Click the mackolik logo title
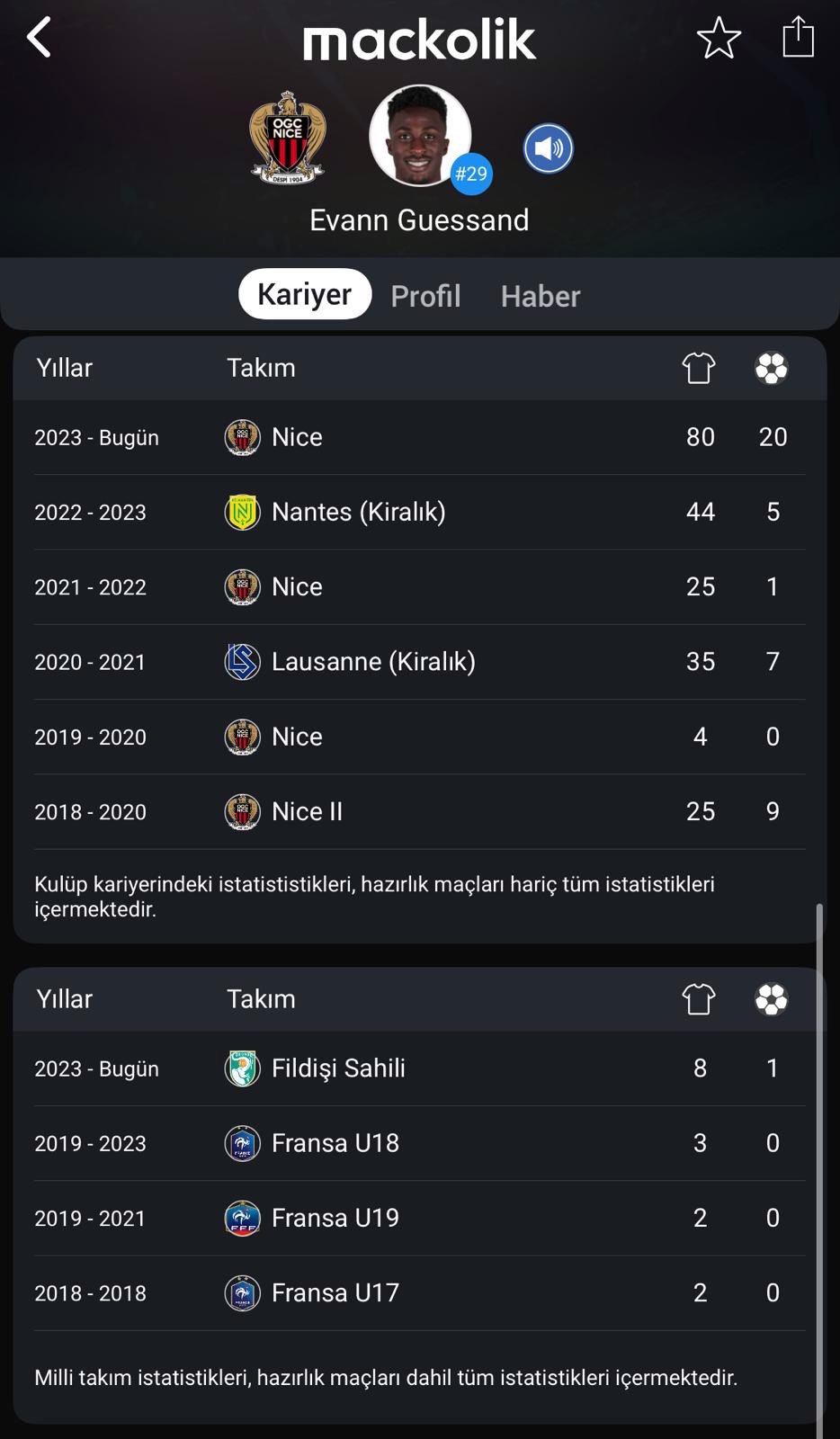 tap(419, 39)
